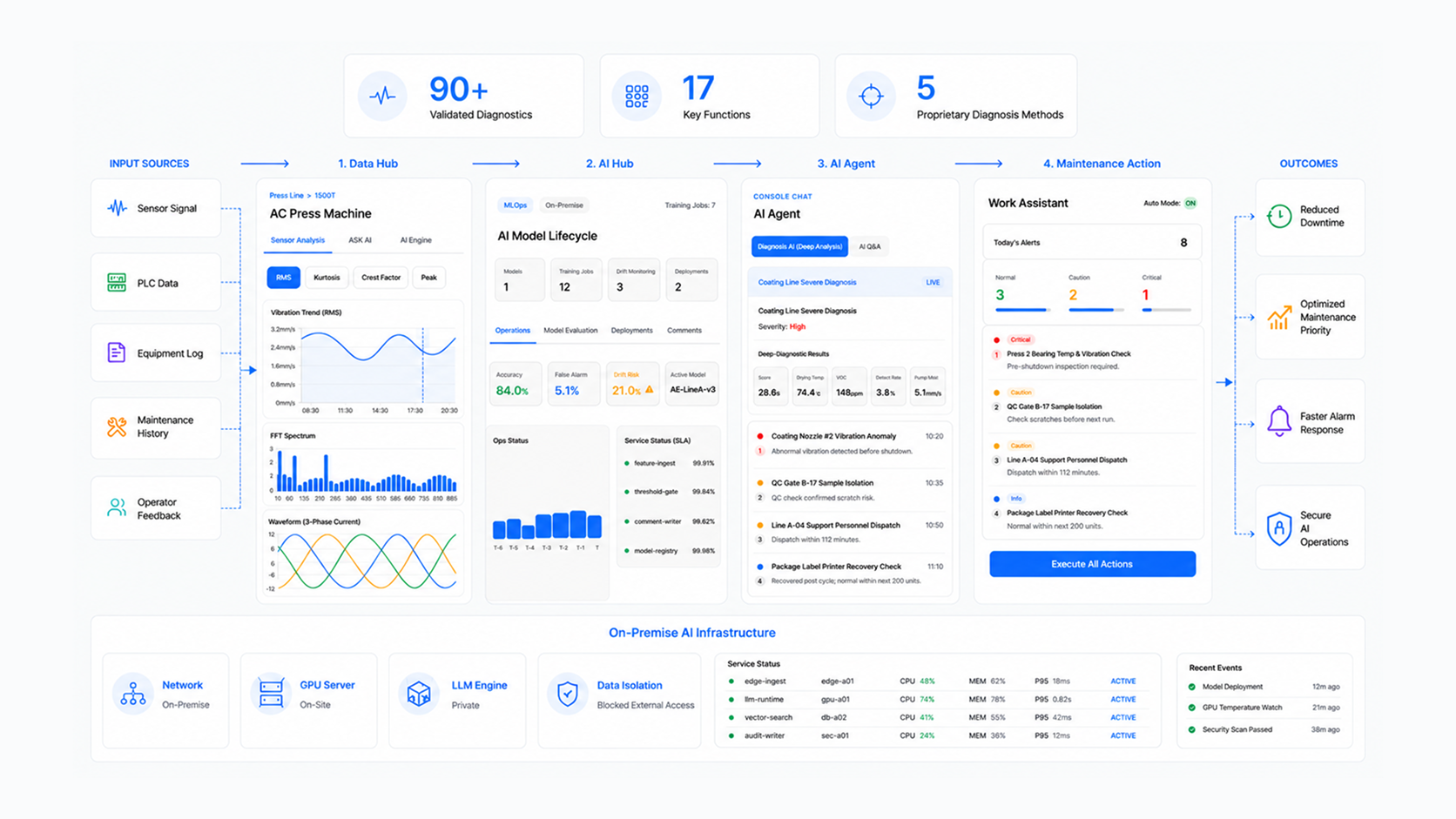Viewport: 1456px width, 819px height.
Task: Click the Operator Feedback people icon
Action: coord(117,507)
